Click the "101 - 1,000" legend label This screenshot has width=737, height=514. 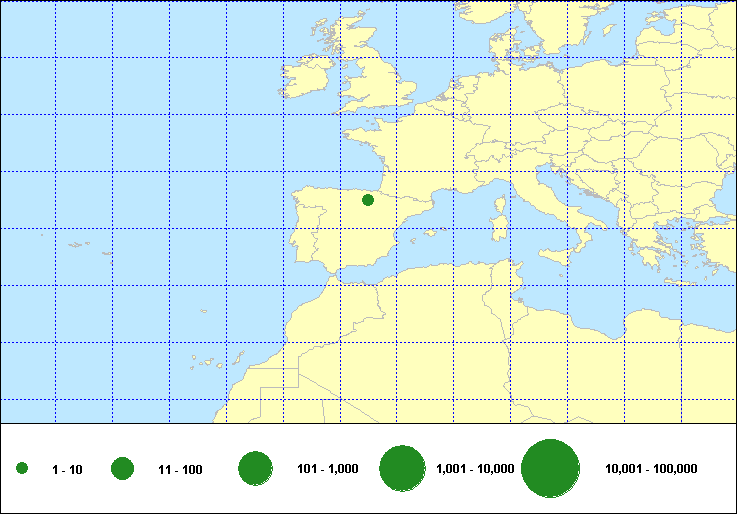pos(328,469)
